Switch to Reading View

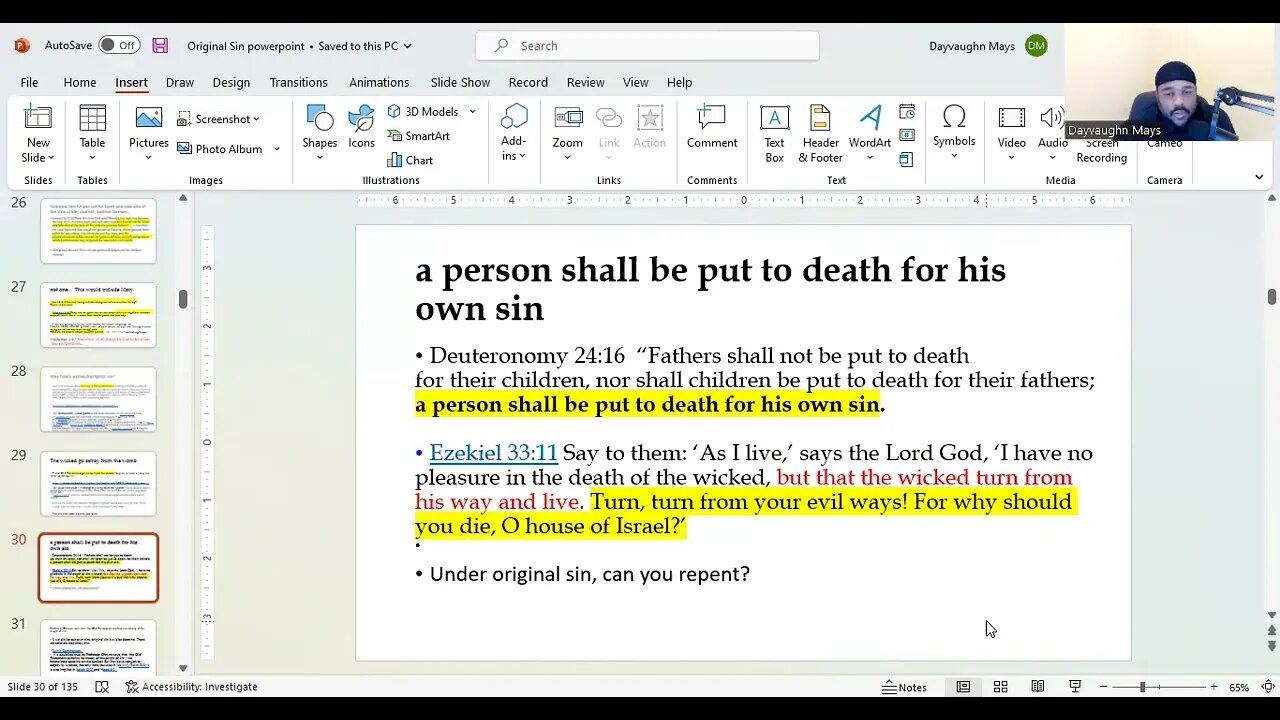[x=1038, y=687]
